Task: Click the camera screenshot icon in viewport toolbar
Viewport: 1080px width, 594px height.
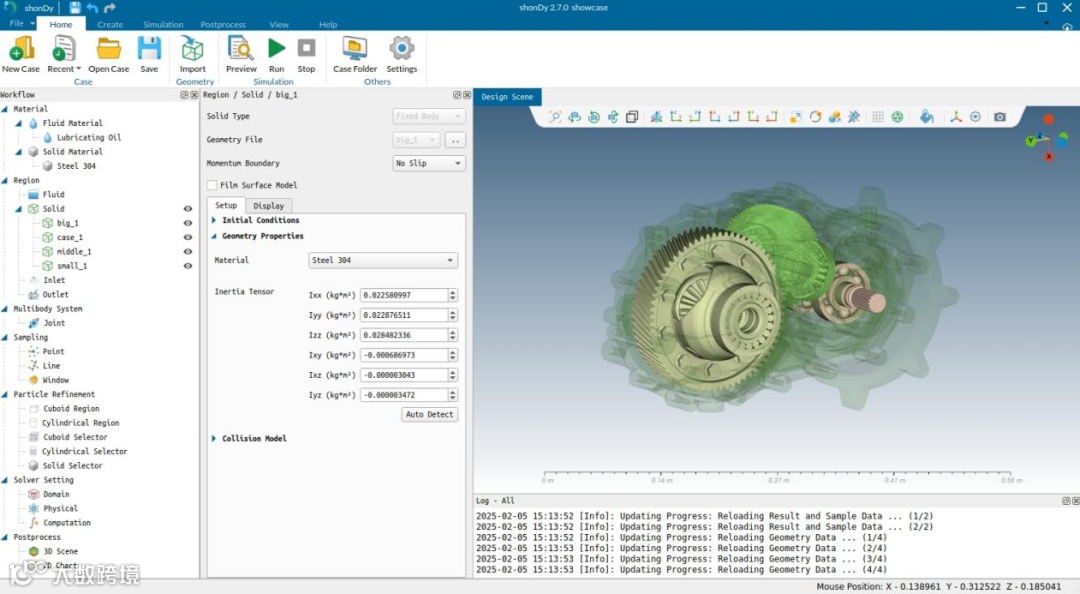Action: (x=999, y=117)
